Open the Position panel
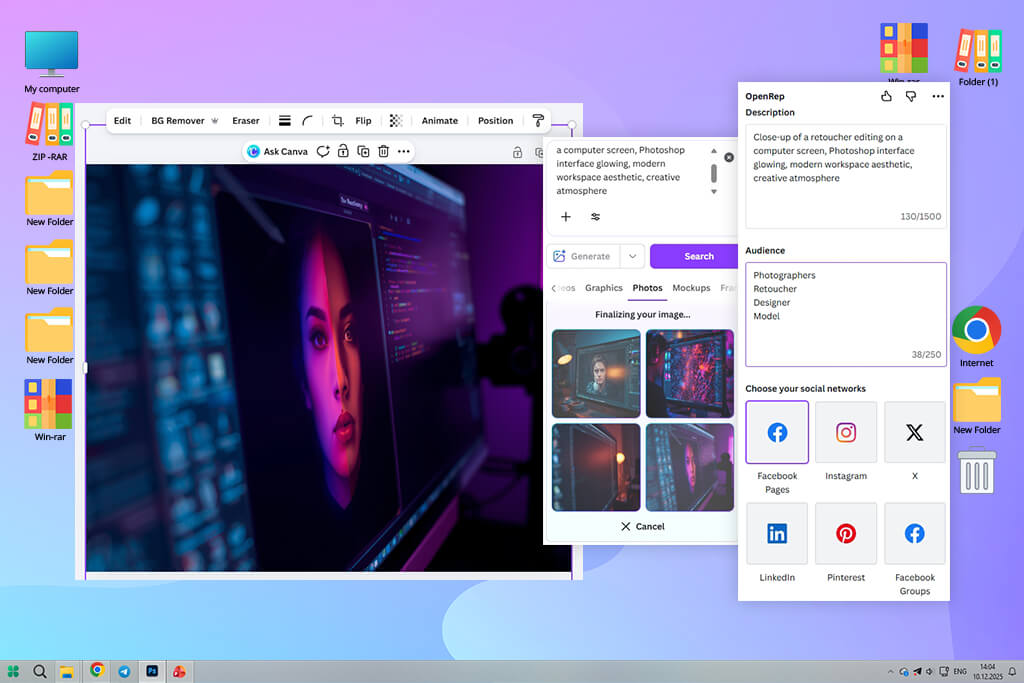 pyautogui.click(x=495, y=121)
